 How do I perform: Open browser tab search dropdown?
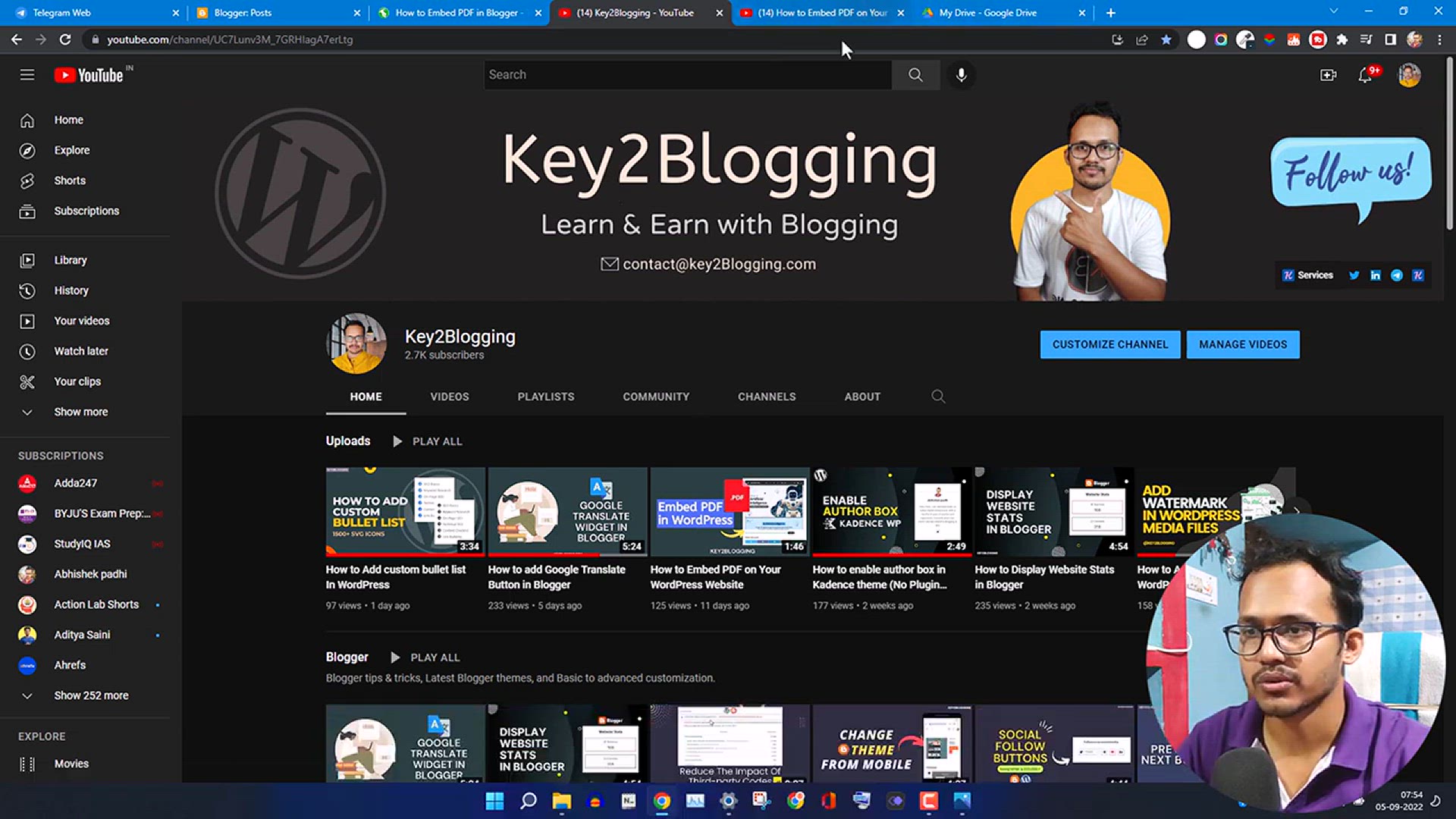click(x=1333, y=11)
